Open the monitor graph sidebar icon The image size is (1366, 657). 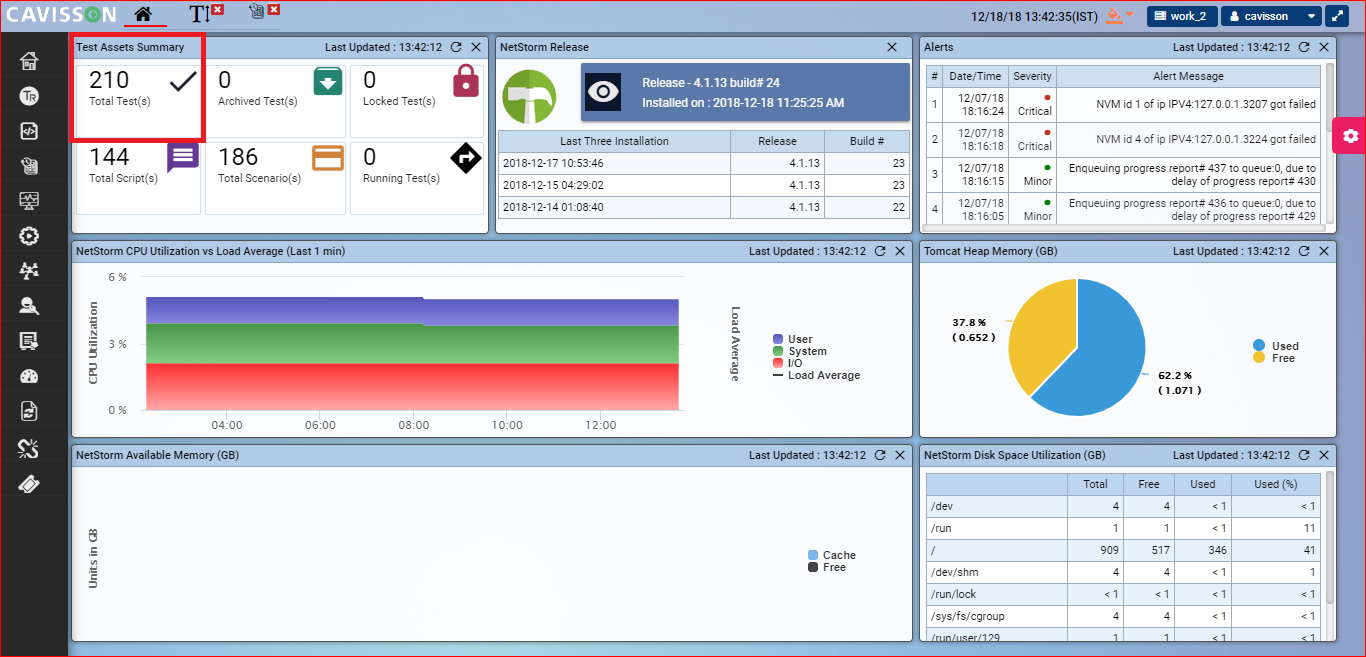click(x=29, y=201)
